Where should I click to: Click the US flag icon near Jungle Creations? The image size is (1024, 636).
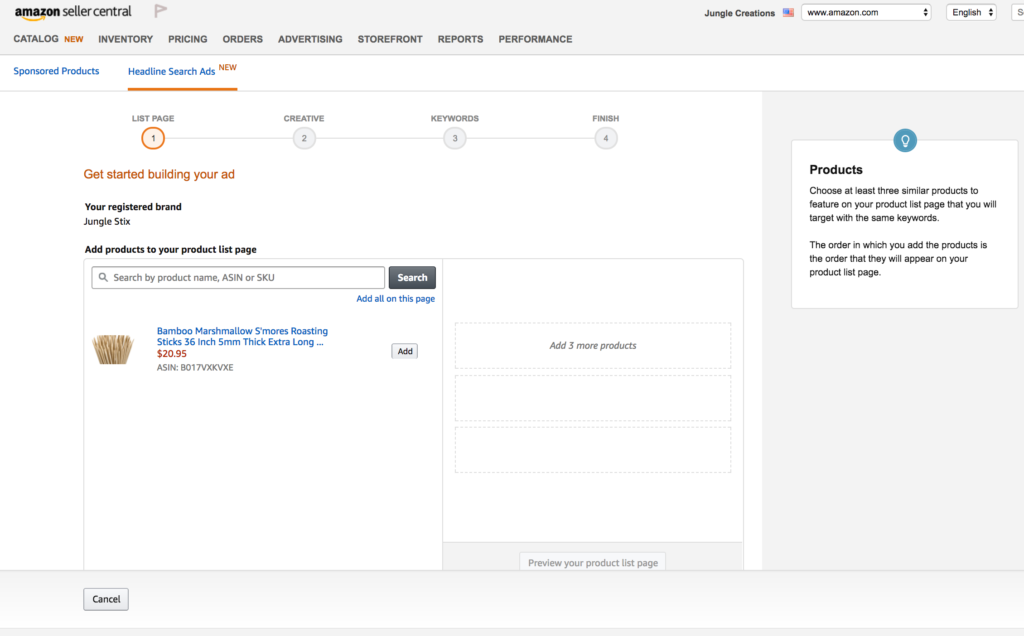[788, 13]
